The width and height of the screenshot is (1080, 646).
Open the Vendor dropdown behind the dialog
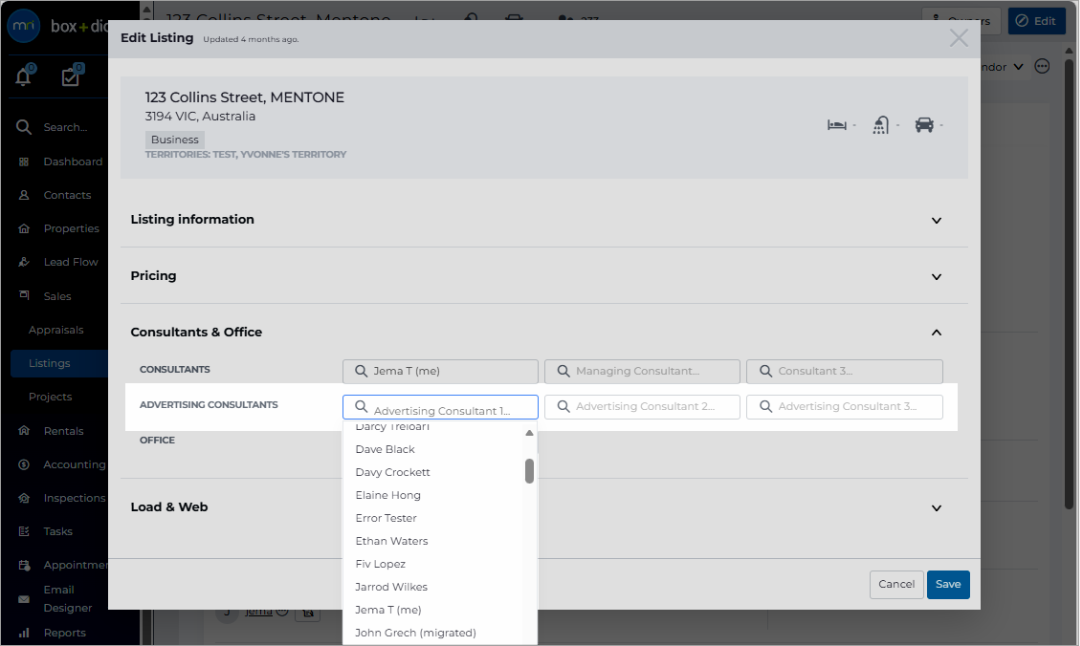point(1003,67)
